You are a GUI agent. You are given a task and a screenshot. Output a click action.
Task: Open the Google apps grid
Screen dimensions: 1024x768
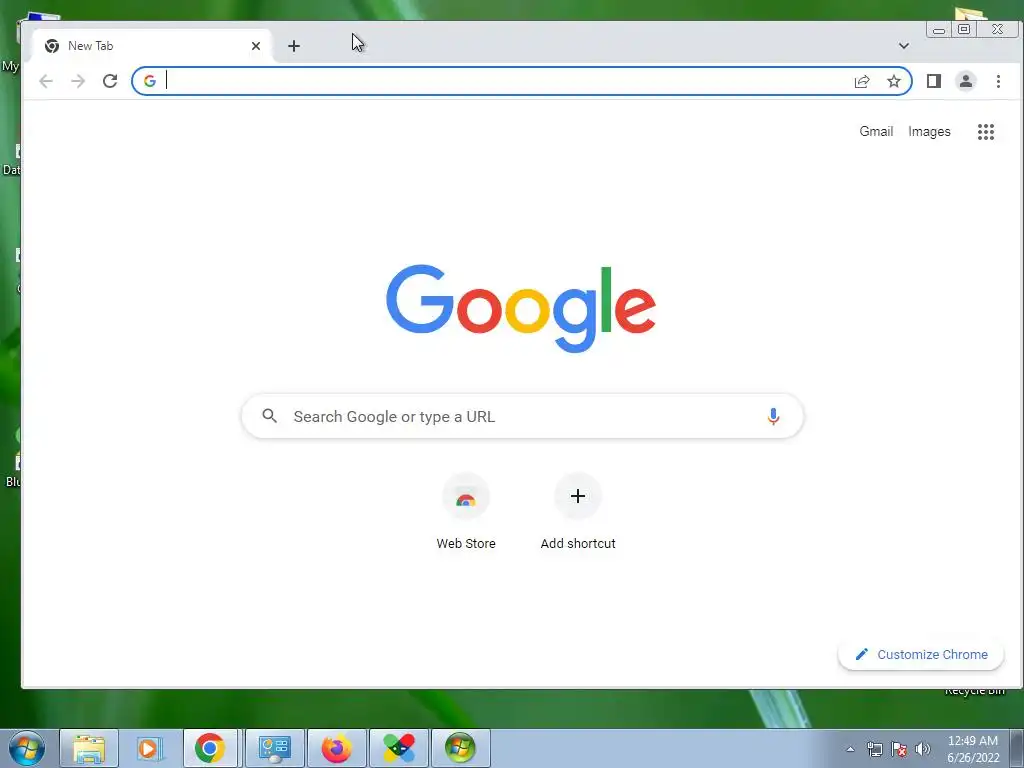pos(985,132)
